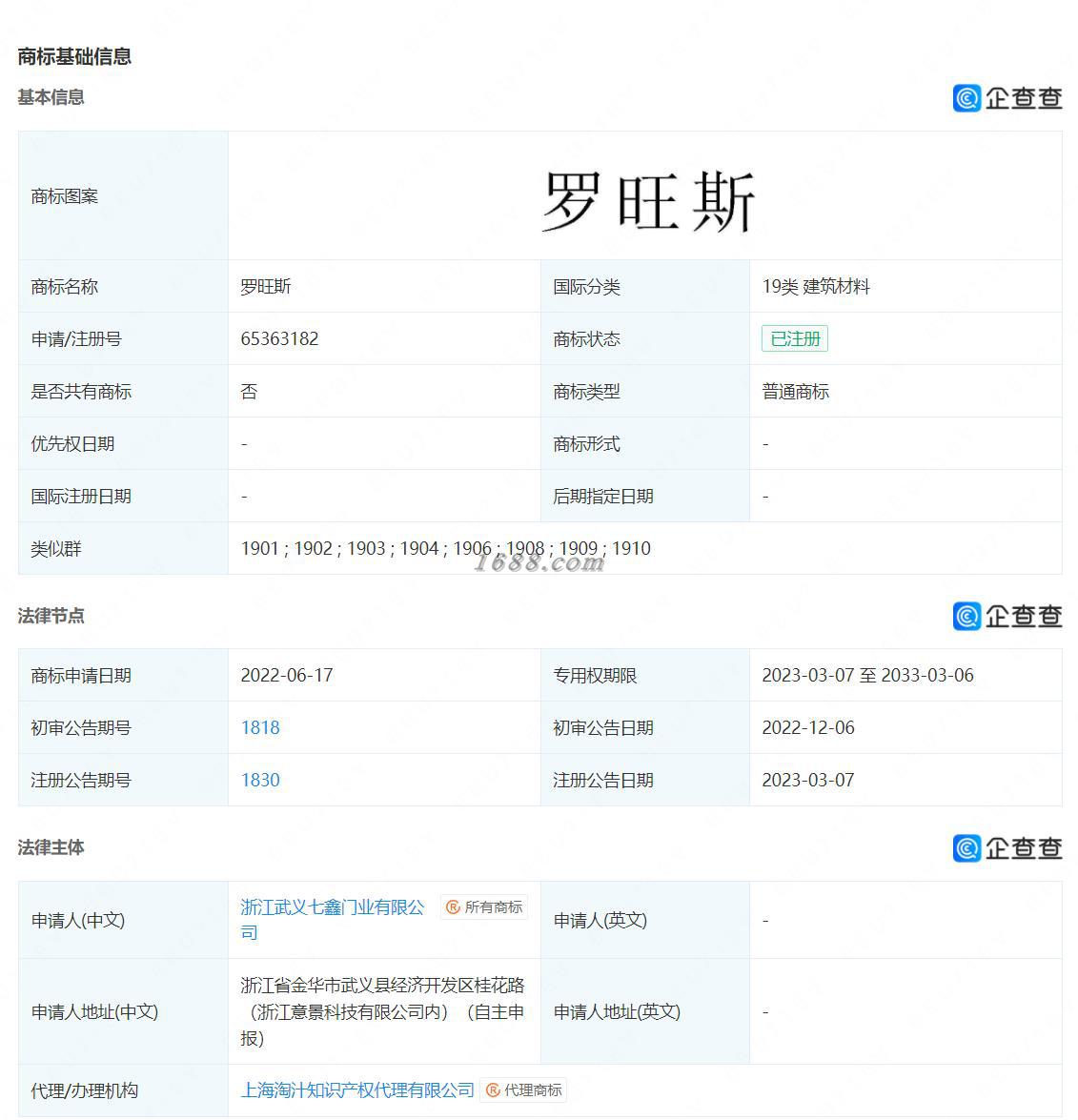1078x1120 pixels.
Task: Select application date 2022-06-17
Action: (x=287, y=675)
